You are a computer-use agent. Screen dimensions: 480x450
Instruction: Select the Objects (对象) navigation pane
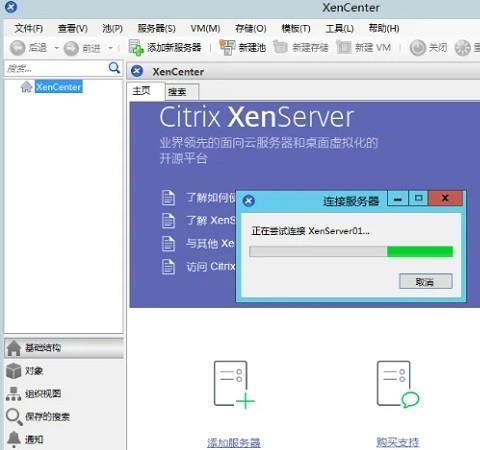[x=64, y=371]
